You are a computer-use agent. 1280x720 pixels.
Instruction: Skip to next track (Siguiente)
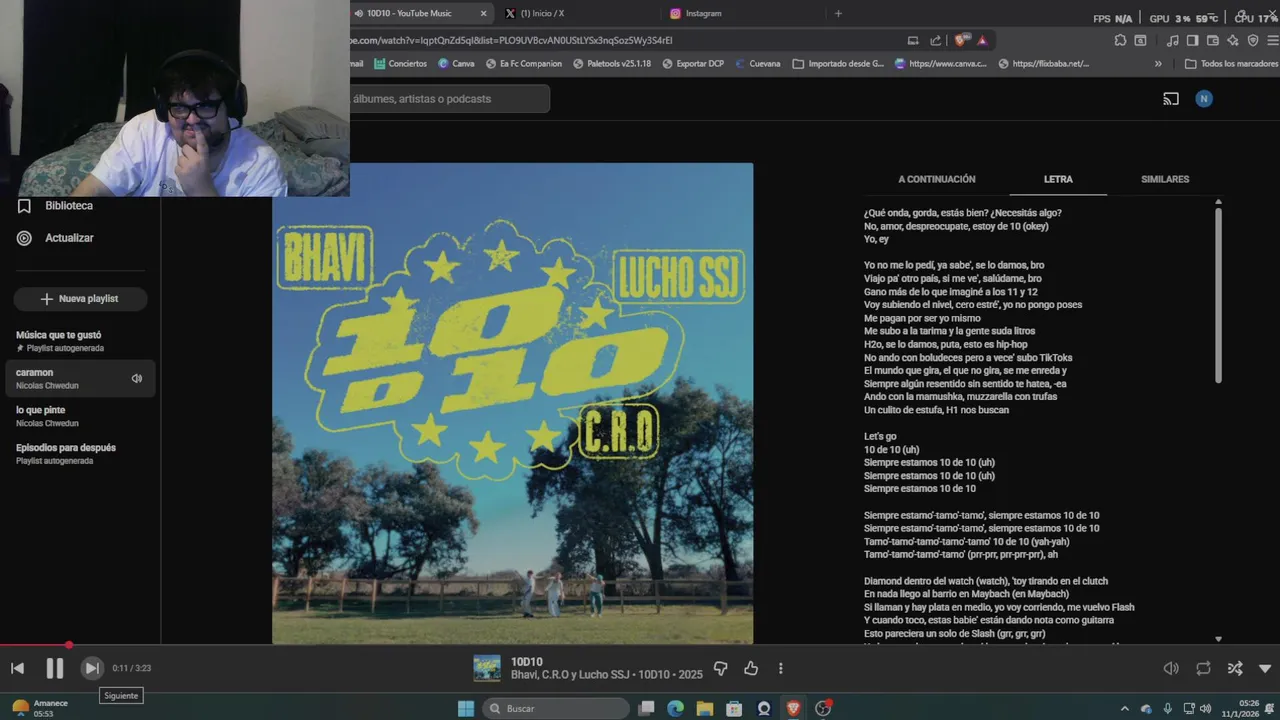tap(91, 668)
